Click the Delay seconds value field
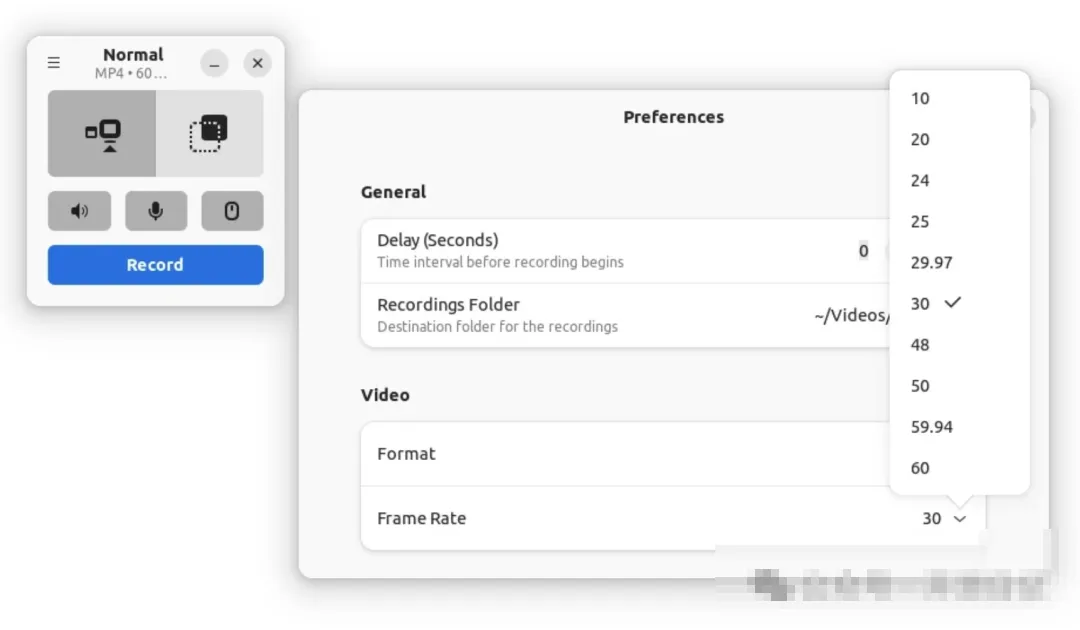Image resolution: width=1080 pixels, height=630 pixels. pos(864,251)
